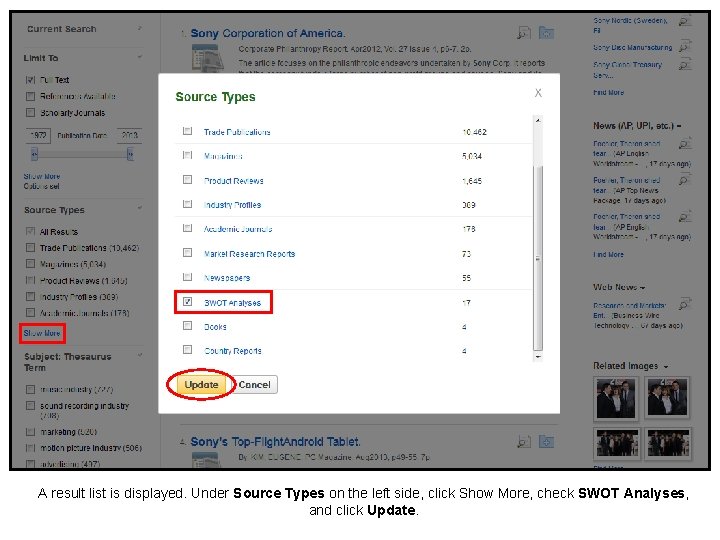Image resolution: width=720 pixels, height=540 pixels.
Task: Preview icon for Sony Corporation of America
Action: pyautogui.click(x=524, y=33)
